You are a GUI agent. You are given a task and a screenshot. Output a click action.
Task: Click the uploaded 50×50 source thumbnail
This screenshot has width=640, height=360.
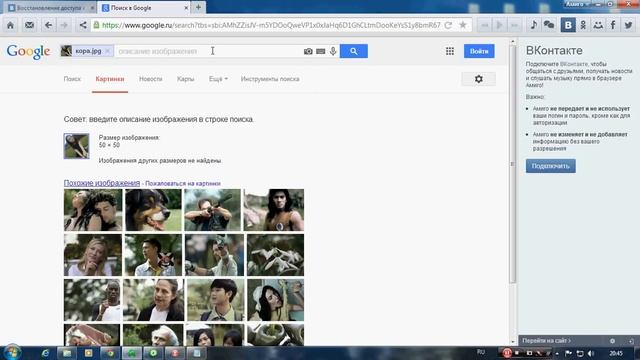pyautogui.click(x=76, y=146)
